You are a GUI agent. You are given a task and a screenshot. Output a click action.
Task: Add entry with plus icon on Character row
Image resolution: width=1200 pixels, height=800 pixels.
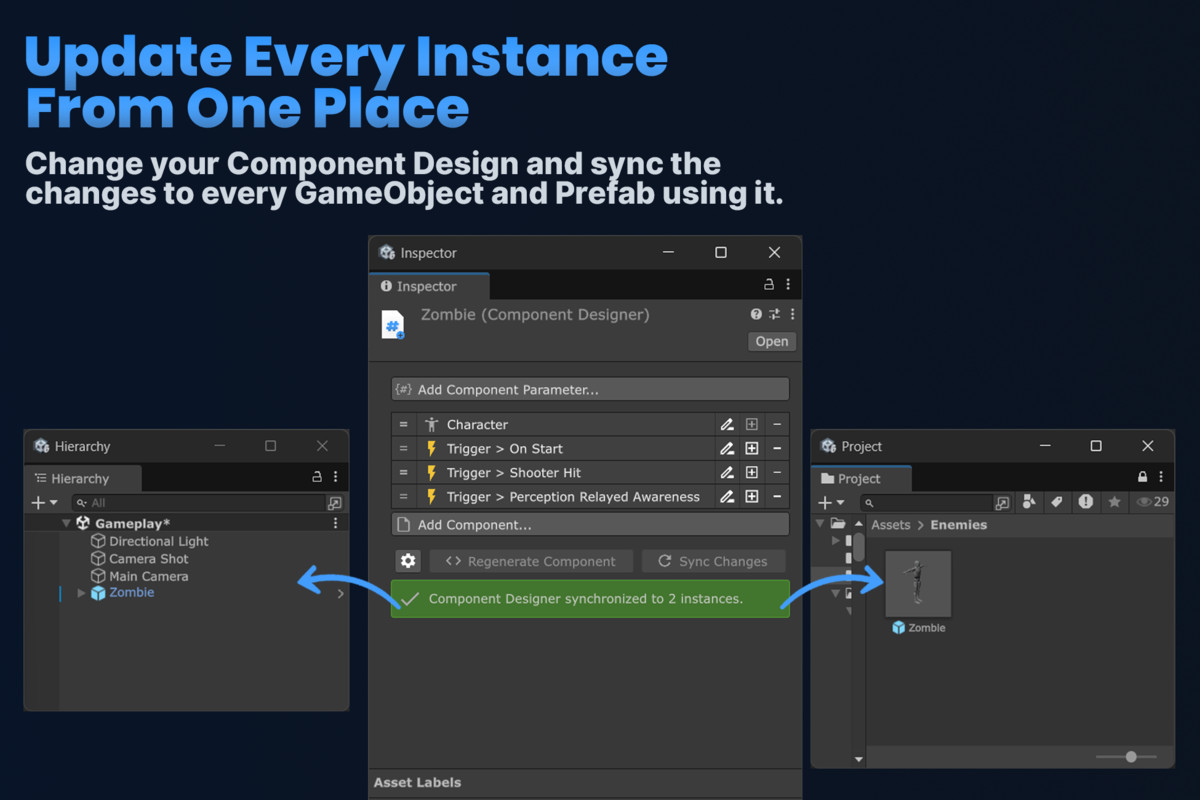(752, 425)
